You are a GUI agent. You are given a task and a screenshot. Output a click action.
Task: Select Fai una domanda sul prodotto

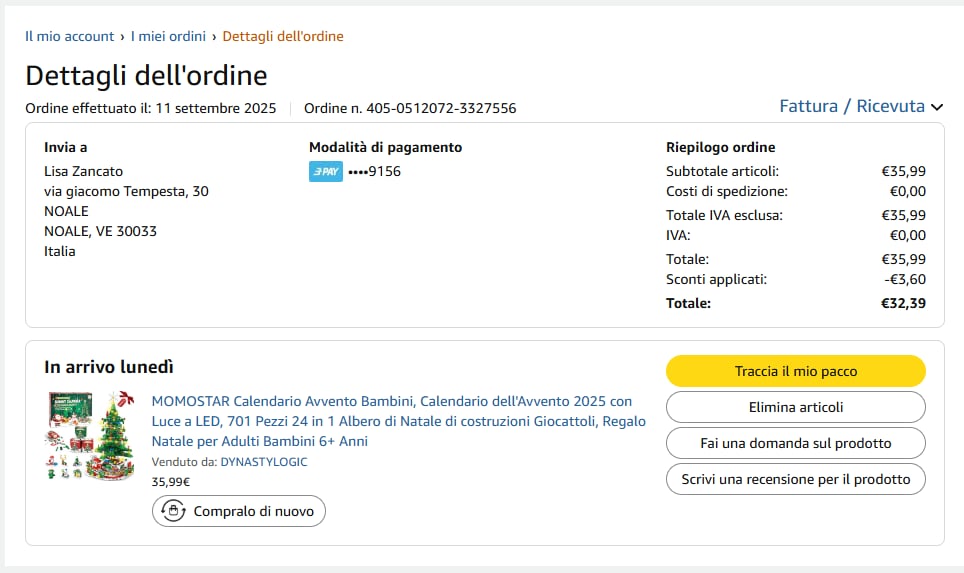[x=795, y=443]
